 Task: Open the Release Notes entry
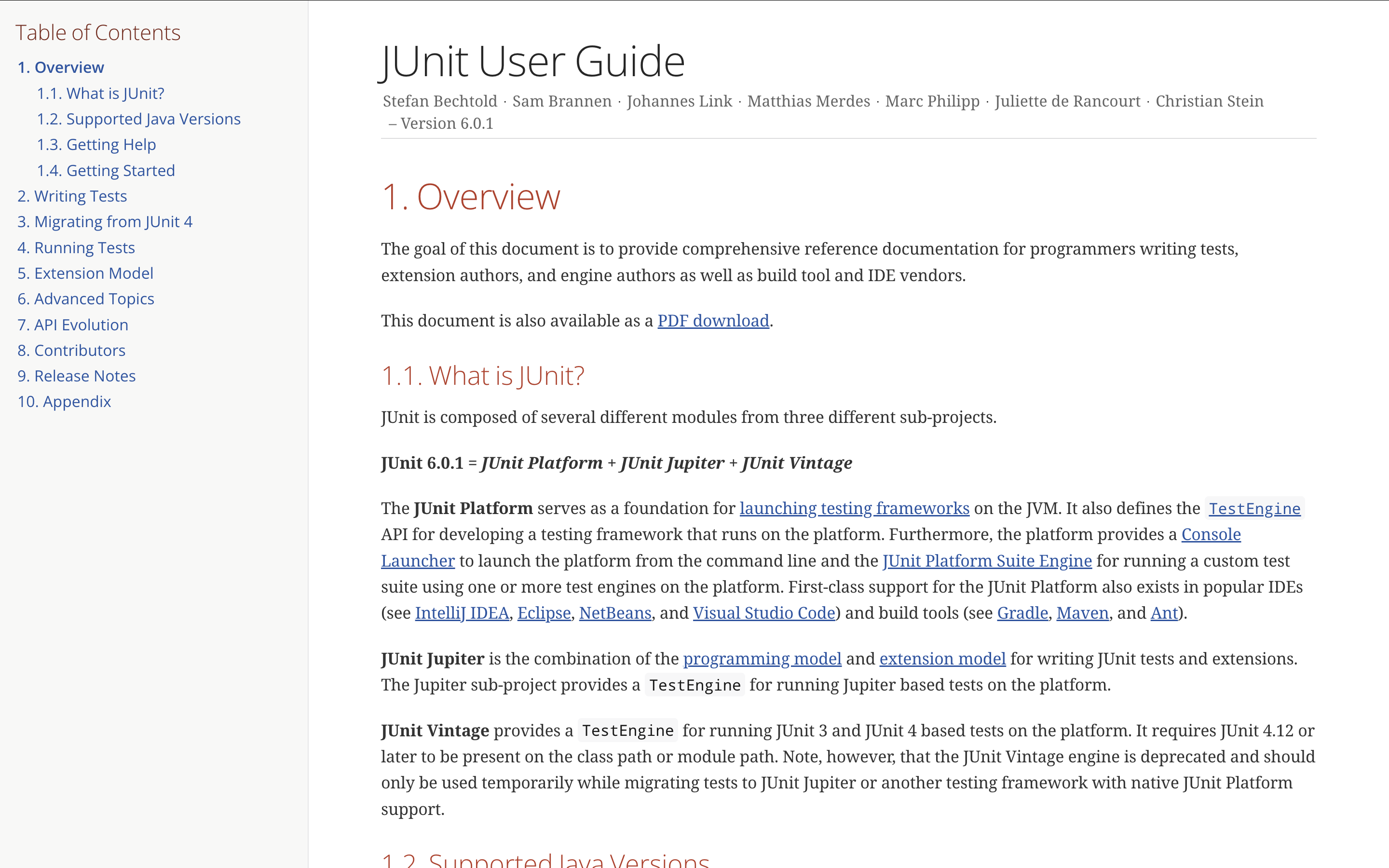(x=76, y=376)
